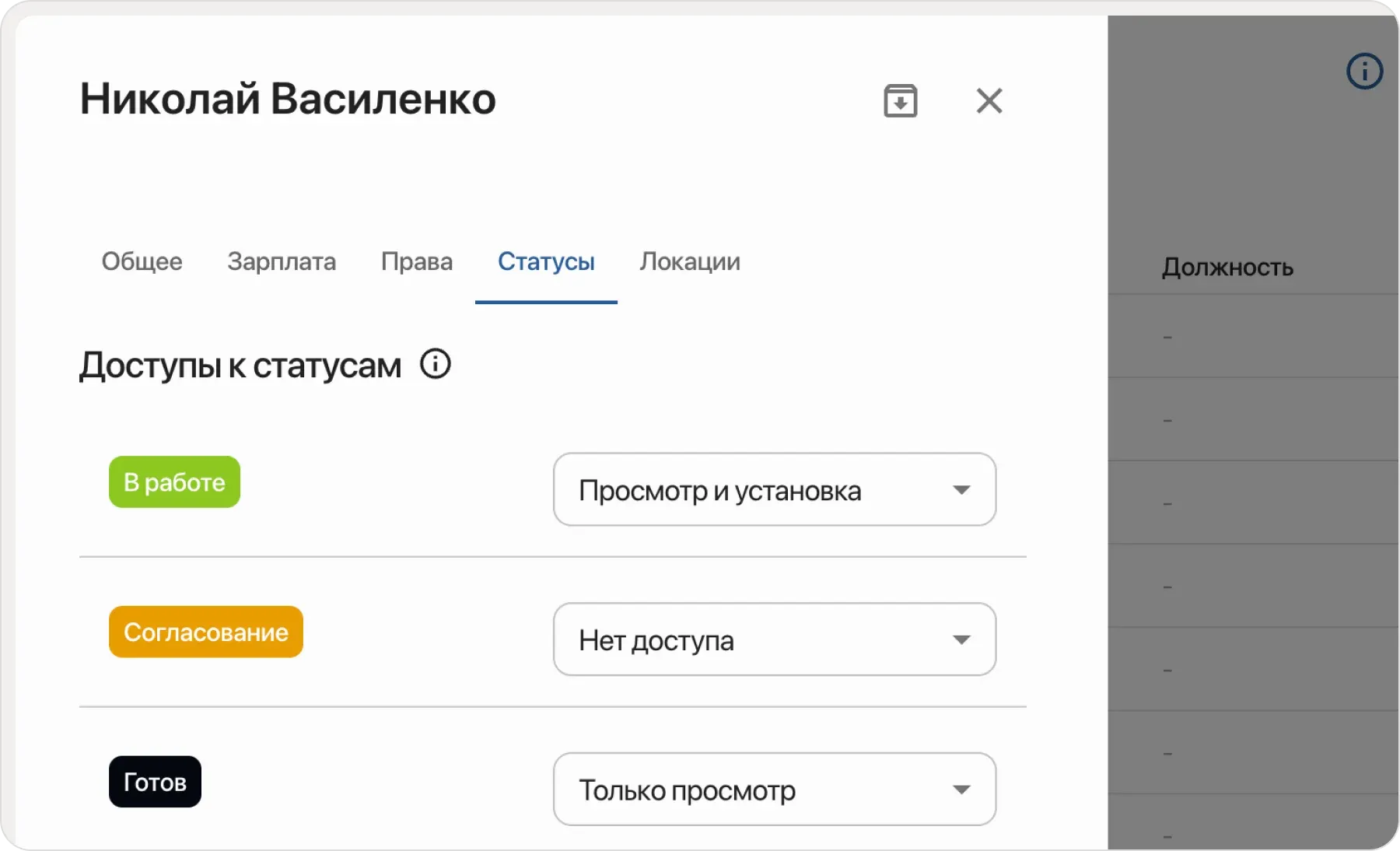
Task: Click the orange "Согласование" status badge
Action: tap(205, 632)
